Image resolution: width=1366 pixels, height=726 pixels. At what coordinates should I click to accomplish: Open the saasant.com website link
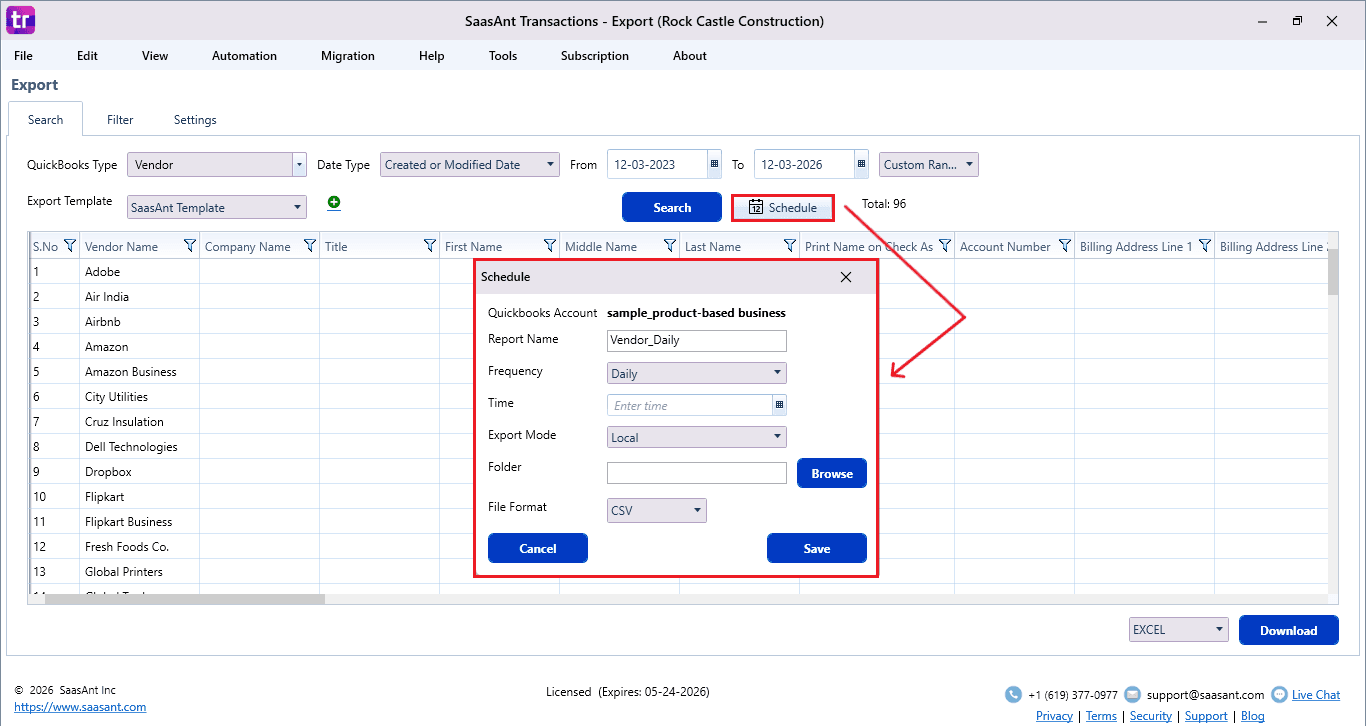point(80,707)
